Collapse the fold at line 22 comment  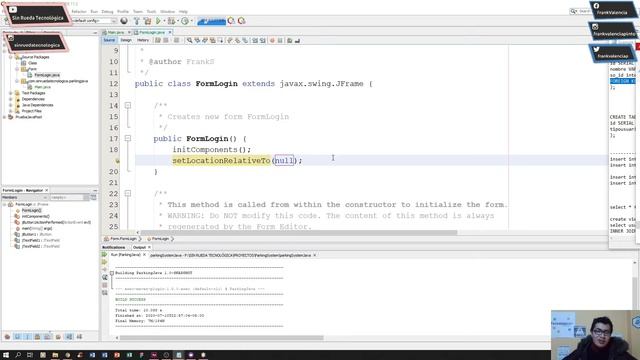coord(128,193)
